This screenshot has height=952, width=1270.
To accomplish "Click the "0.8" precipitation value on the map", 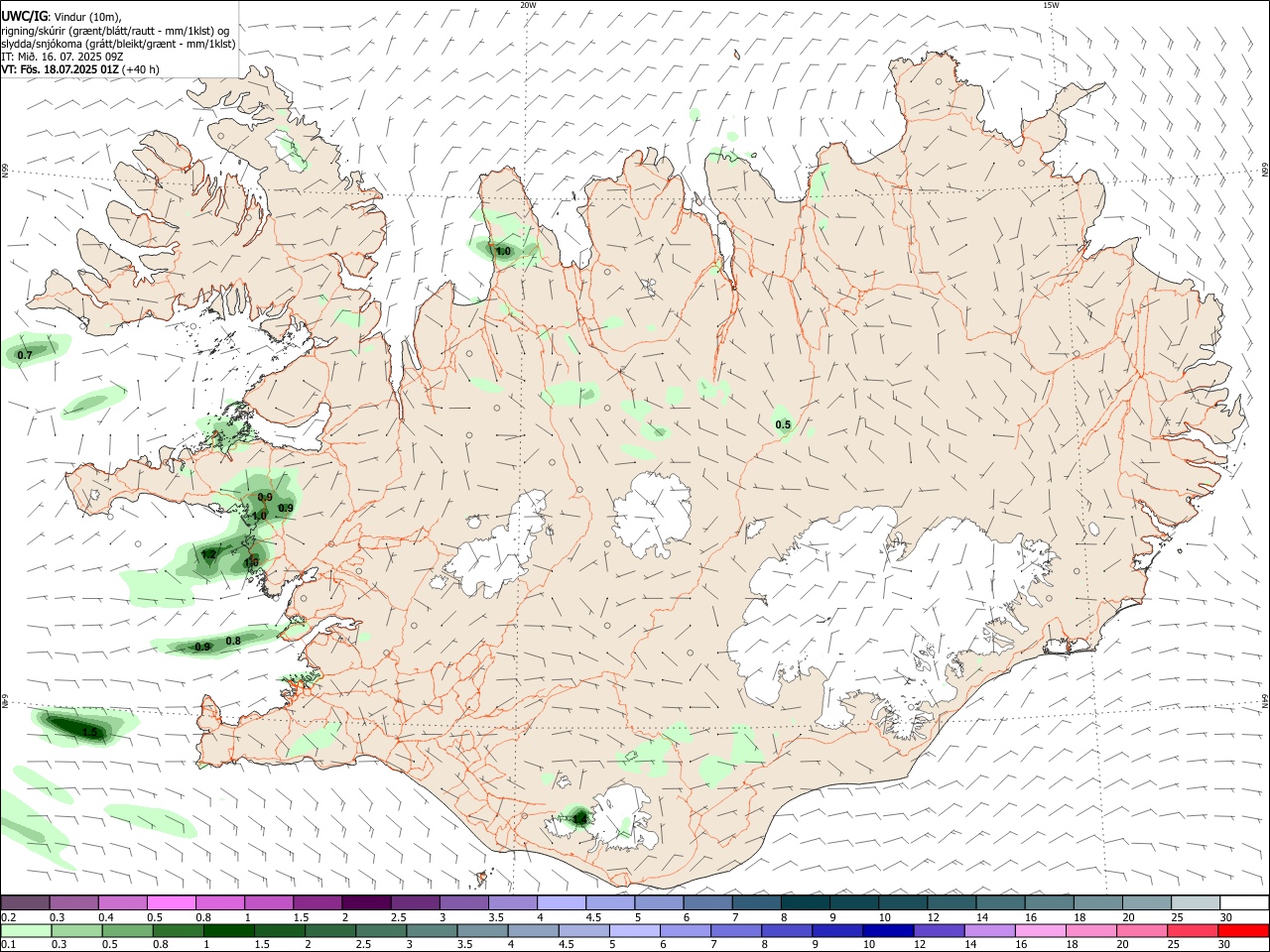I will pyautogui.click(x=233, y=641).
